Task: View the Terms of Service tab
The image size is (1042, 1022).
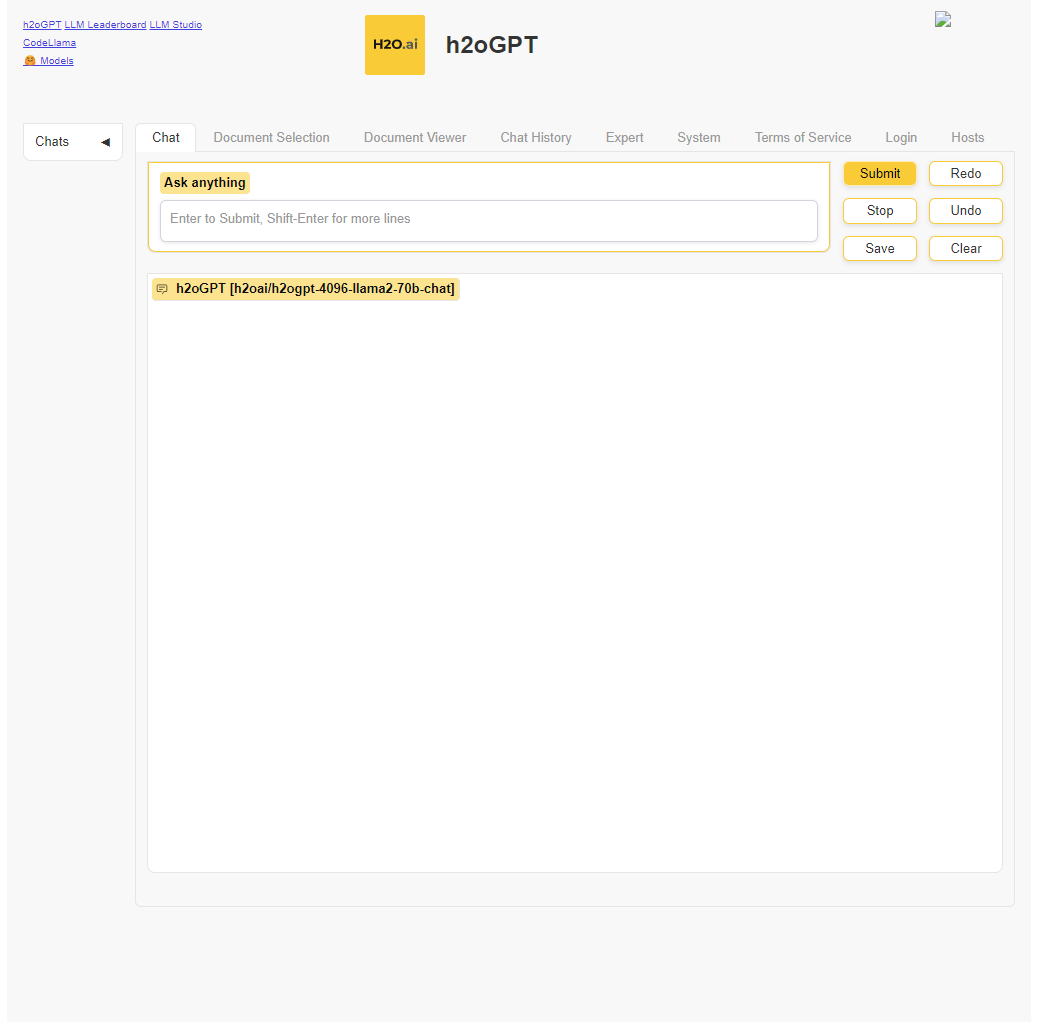Action: click(x=802, y=138)
